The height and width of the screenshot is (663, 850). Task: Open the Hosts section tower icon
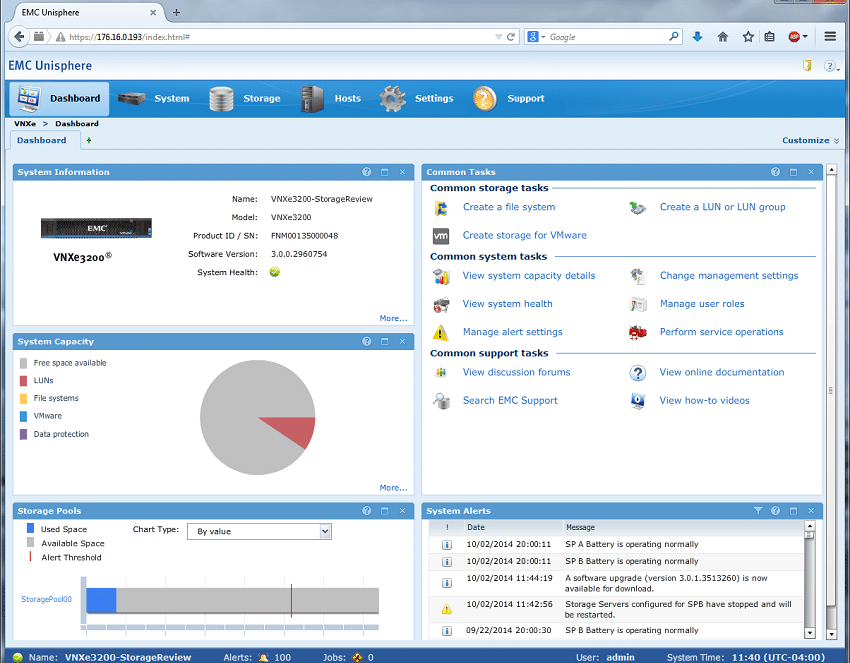312,99
